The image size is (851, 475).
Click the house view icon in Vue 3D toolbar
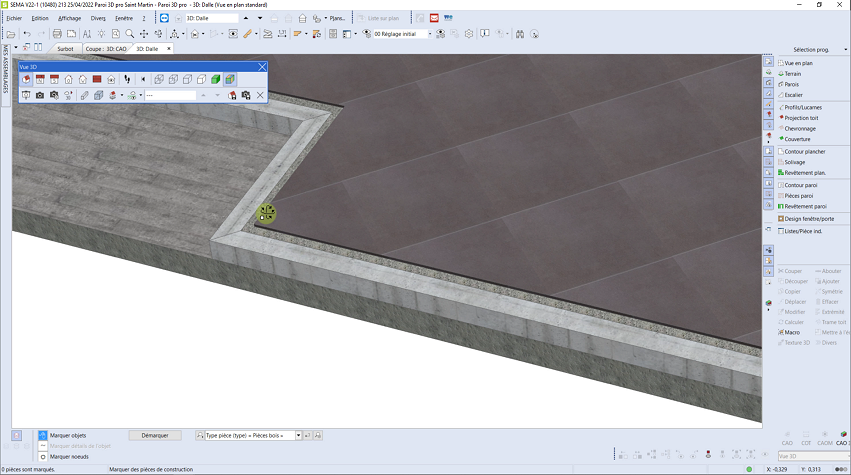(x=68, y=79)
